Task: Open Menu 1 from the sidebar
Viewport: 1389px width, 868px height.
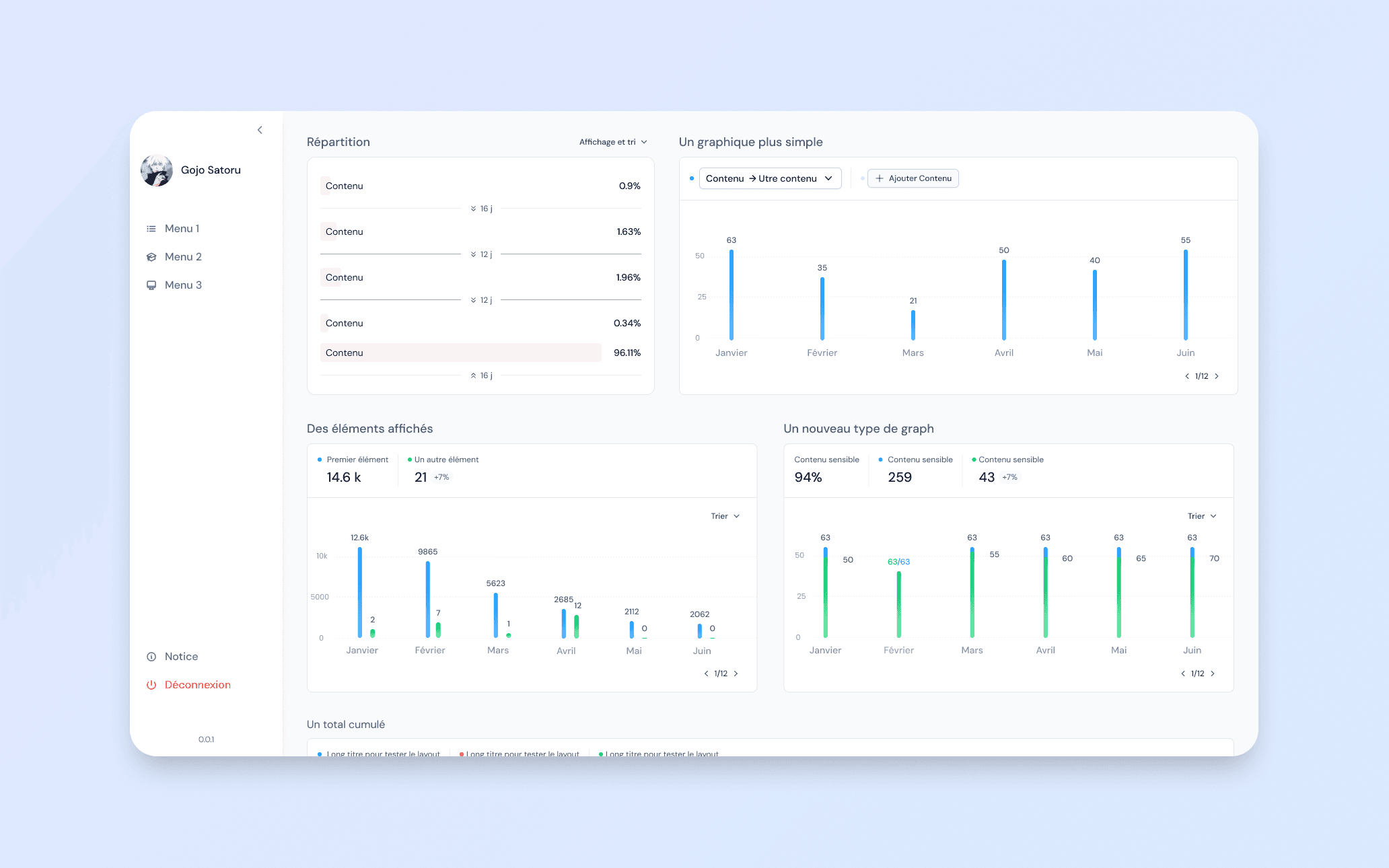Action: (x=182, y=229)
